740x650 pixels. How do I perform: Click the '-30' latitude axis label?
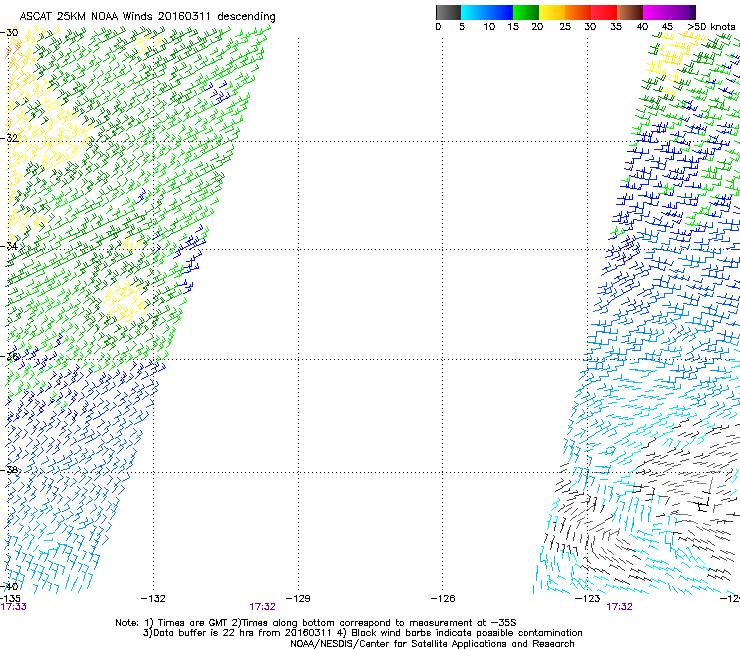9,33
